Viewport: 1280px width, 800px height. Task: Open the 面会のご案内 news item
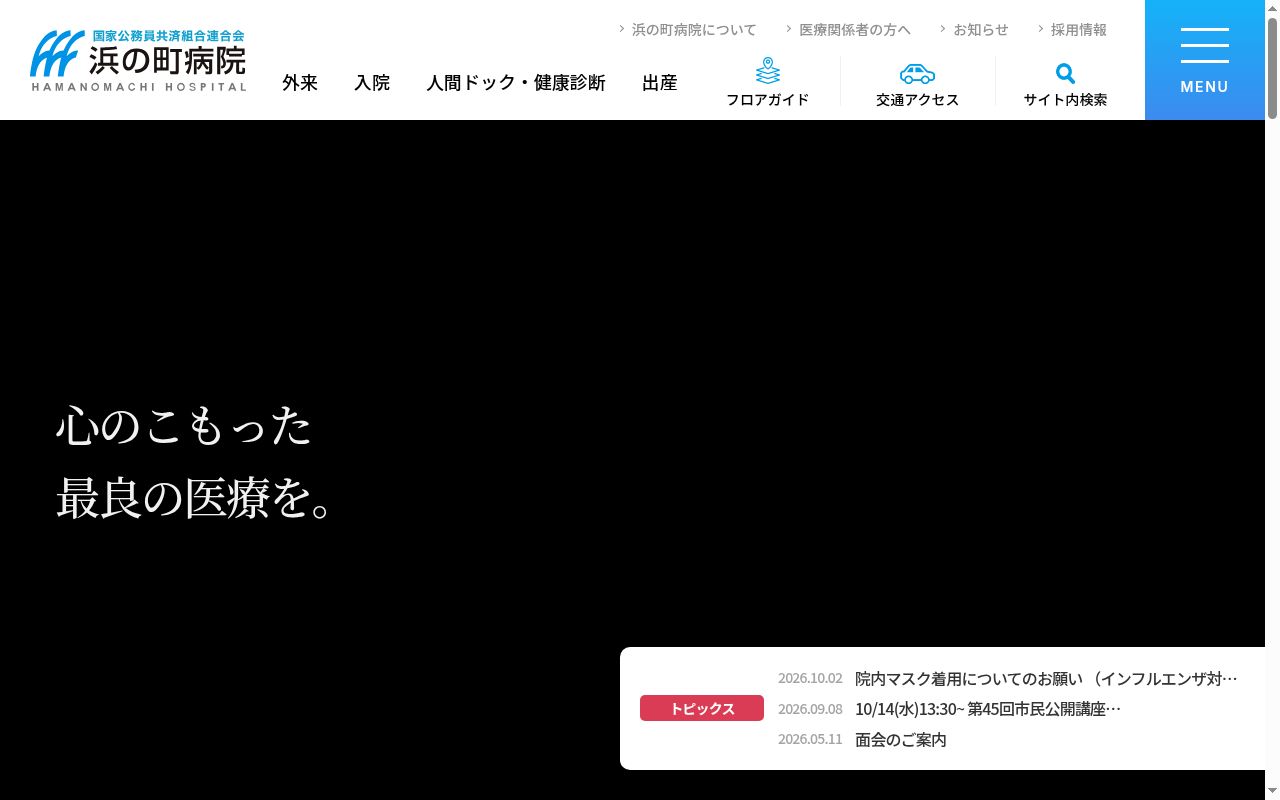tap(901, 739)
